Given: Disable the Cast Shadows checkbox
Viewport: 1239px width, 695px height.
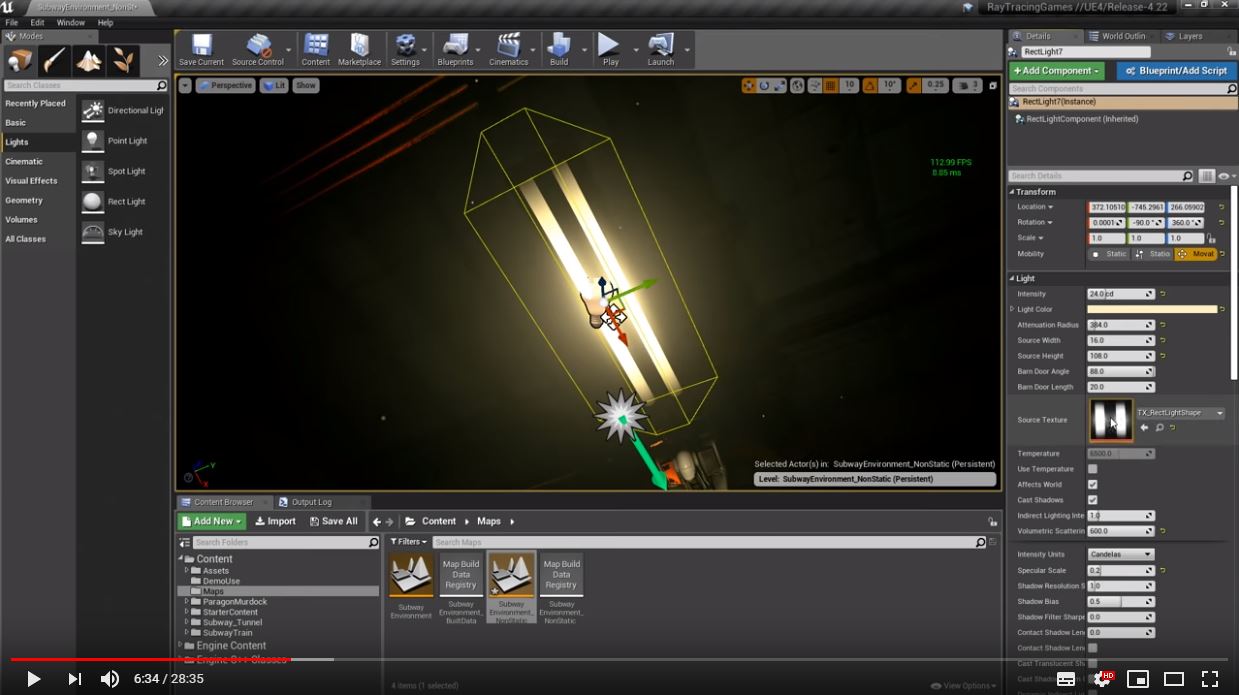Looking at the screenshot, I should [x=1092, y=500].
